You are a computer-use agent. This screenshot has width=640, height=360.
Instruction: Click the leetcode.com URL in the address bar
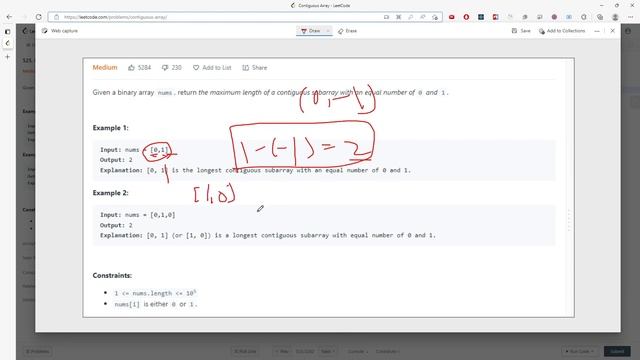pyautogui.click(x=116, y=17)
